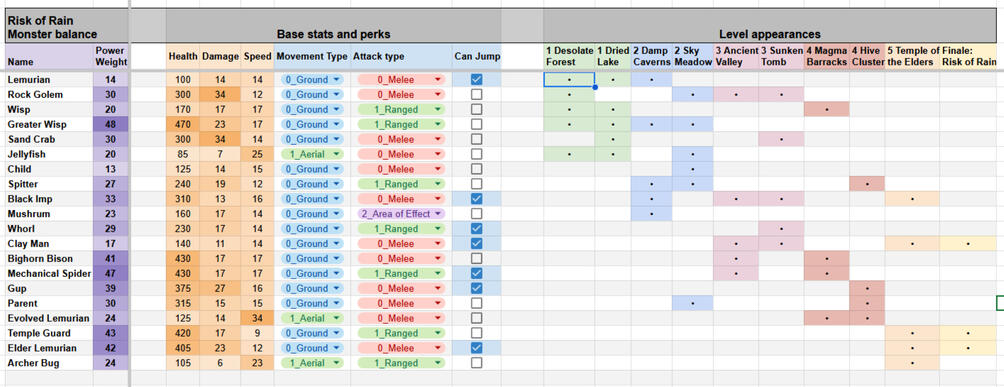Check the Can Jump box for Rock Golem

coord(476,95)
